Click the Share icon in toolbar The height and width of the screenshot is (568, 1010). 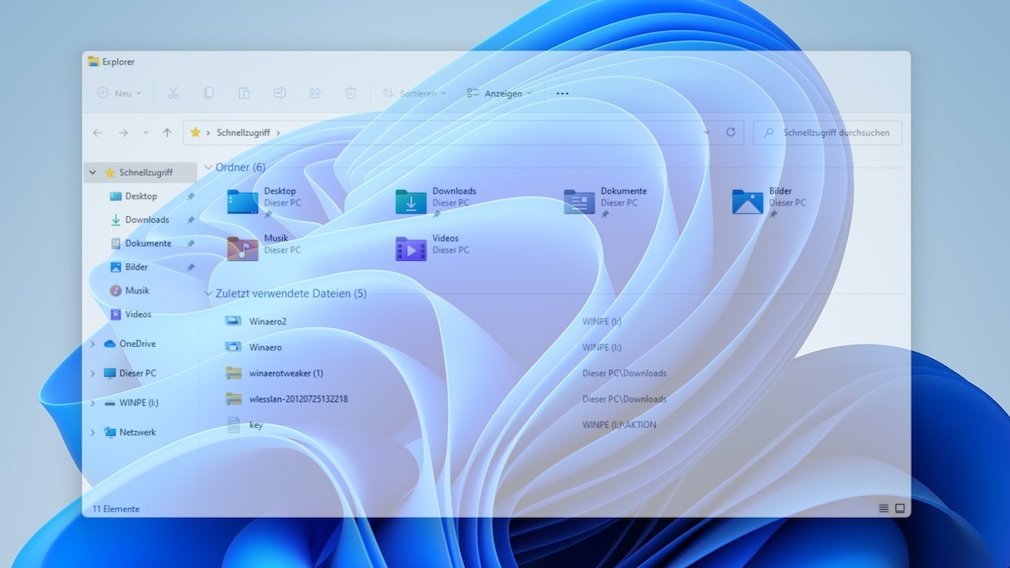[x=315, y=93]
